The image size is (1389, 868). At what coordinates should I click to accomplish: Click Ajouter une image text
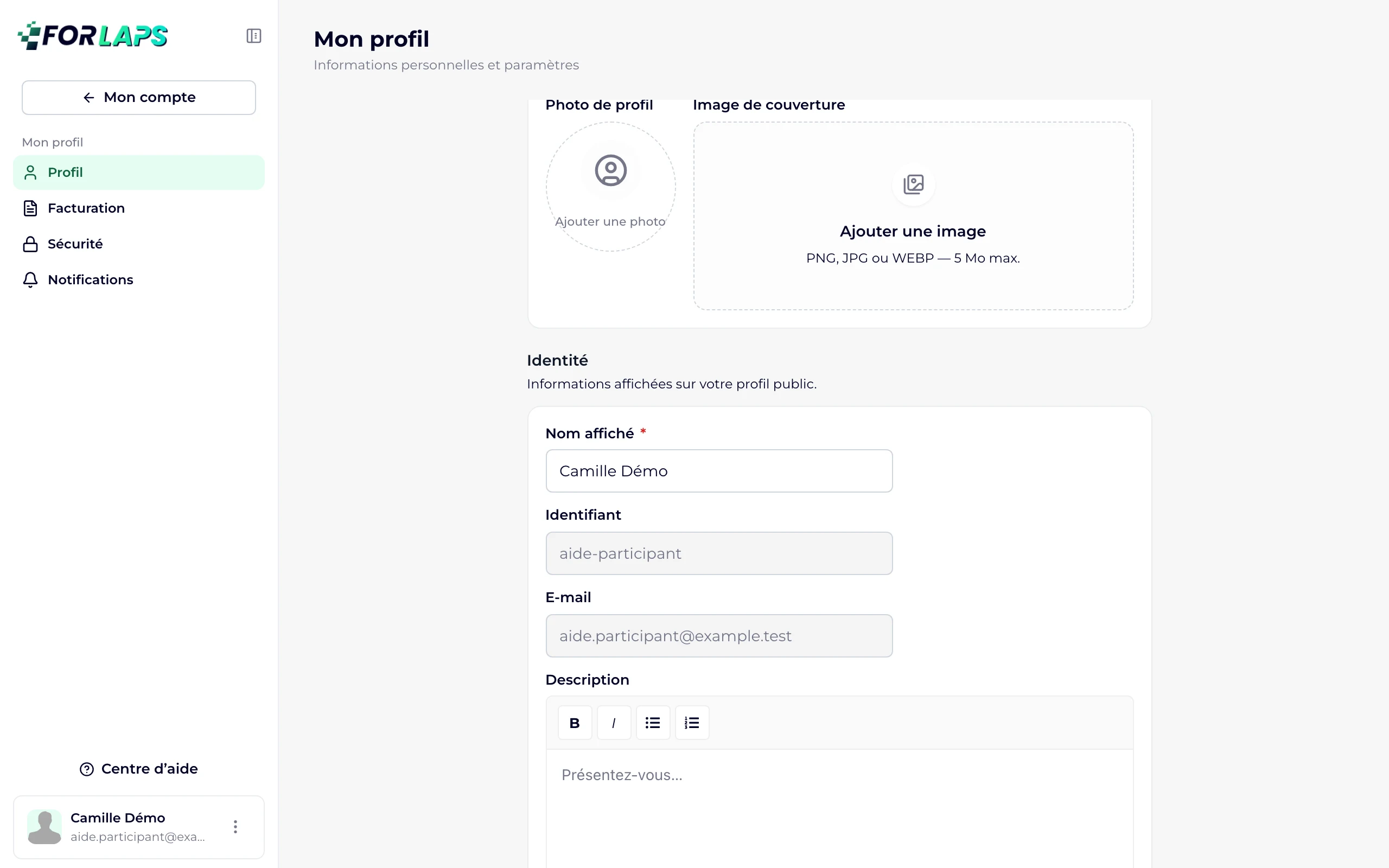(913, 231)
